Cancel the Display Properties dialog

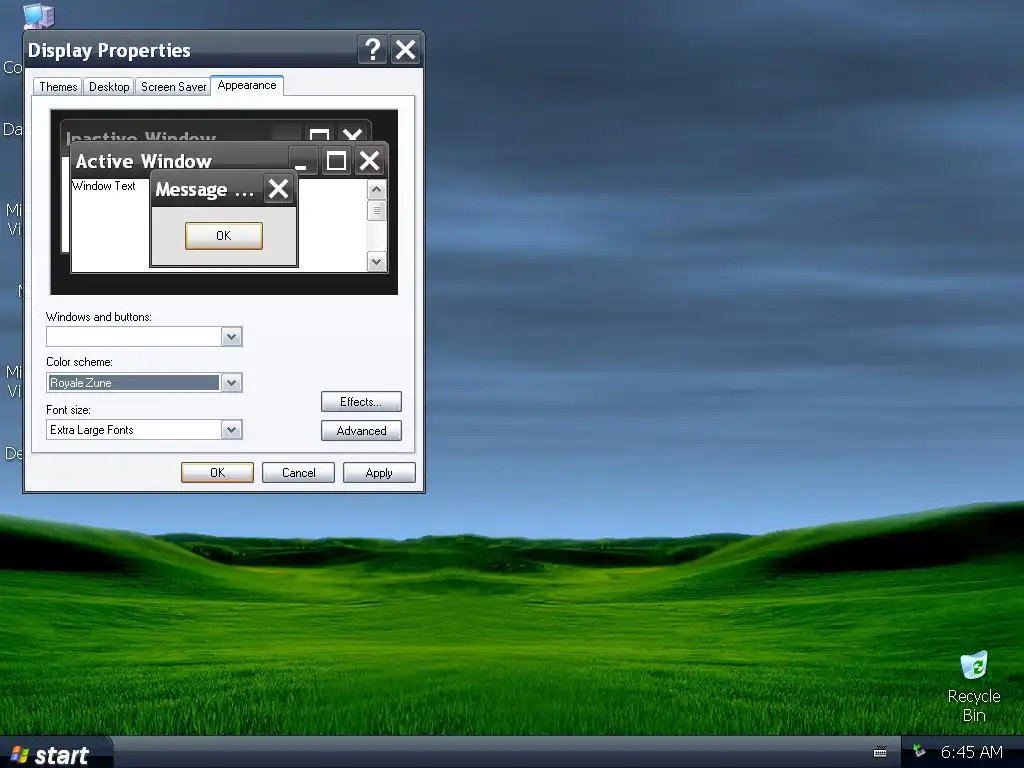pos(298,473)
